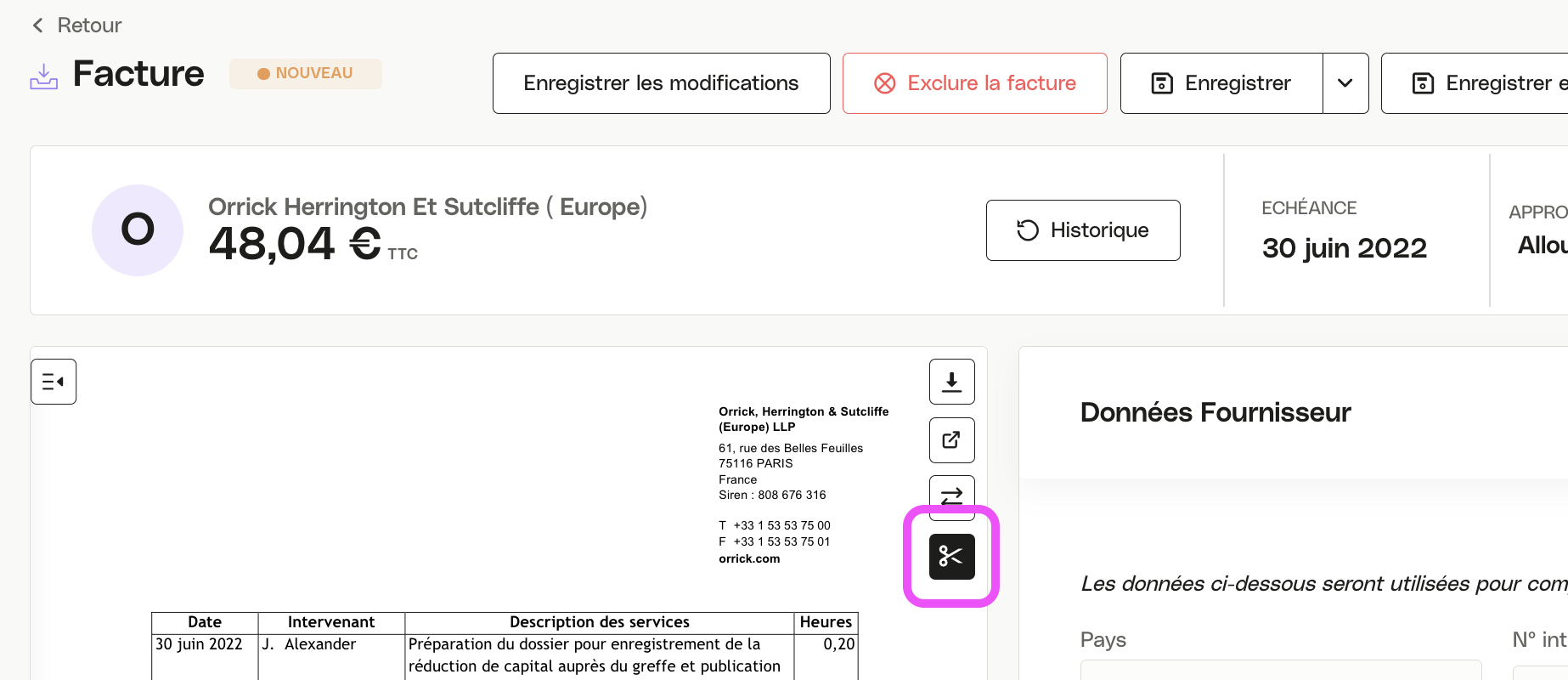Click the Données Fournisseur section header

pos(1215,412)
